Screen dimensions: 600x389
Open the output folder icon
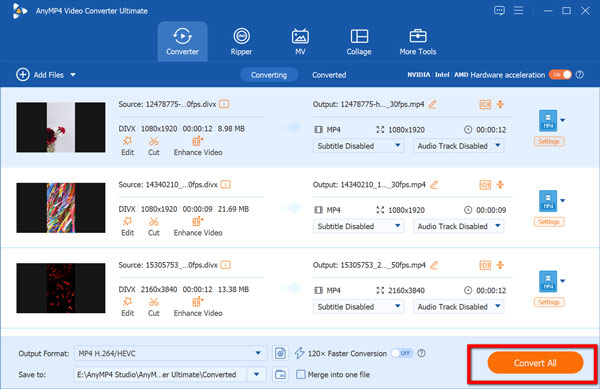pyautogui.click(x=280, y=374)
